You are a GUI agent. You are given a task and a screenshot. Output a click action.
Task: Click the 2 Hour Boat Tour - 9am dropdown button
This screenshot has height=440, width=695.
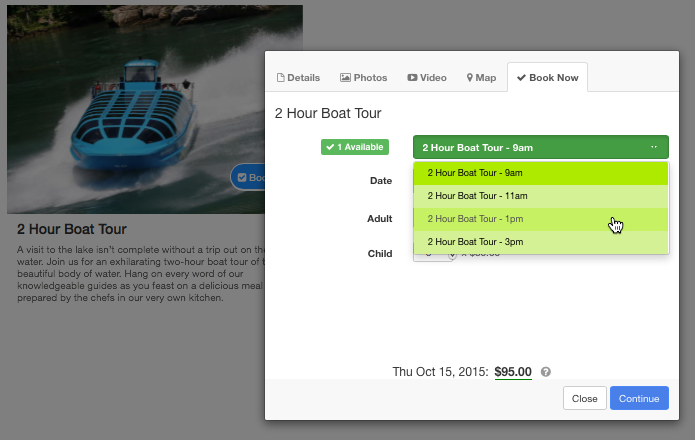pos(541,147)
